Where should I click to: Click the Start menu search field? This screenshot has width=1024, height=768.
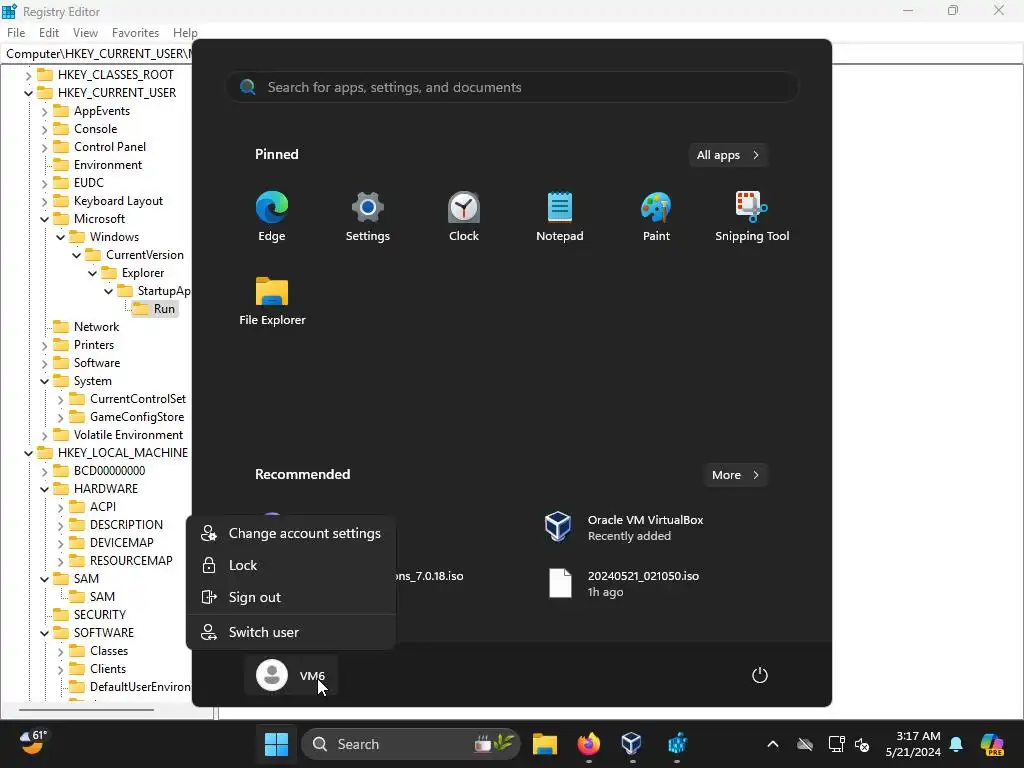pos(512,87)
